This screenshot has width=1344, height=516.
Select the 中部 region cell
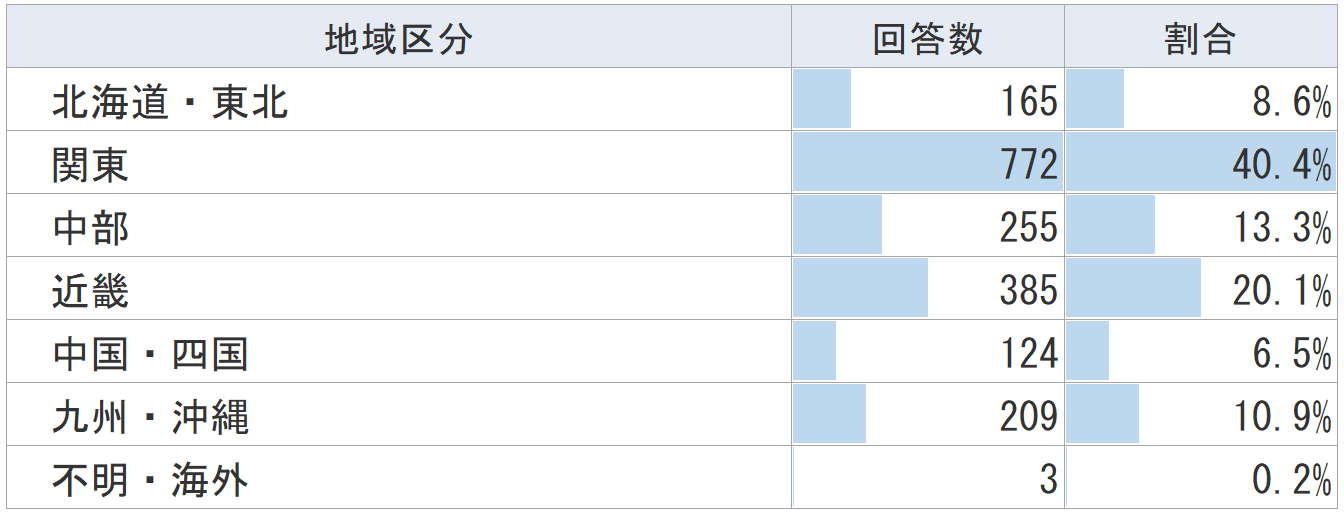(91, 227)
